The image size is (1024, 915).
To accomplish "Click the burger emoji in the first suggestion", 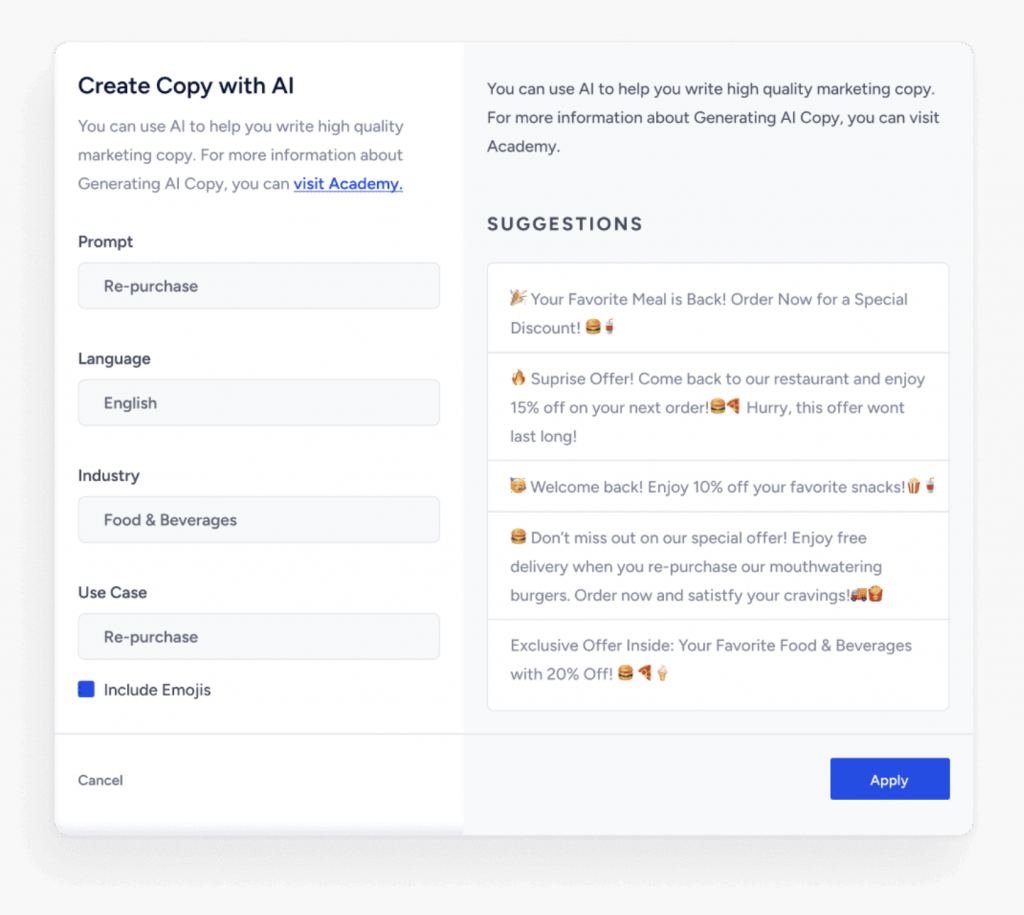I will [x=593, y=328].
